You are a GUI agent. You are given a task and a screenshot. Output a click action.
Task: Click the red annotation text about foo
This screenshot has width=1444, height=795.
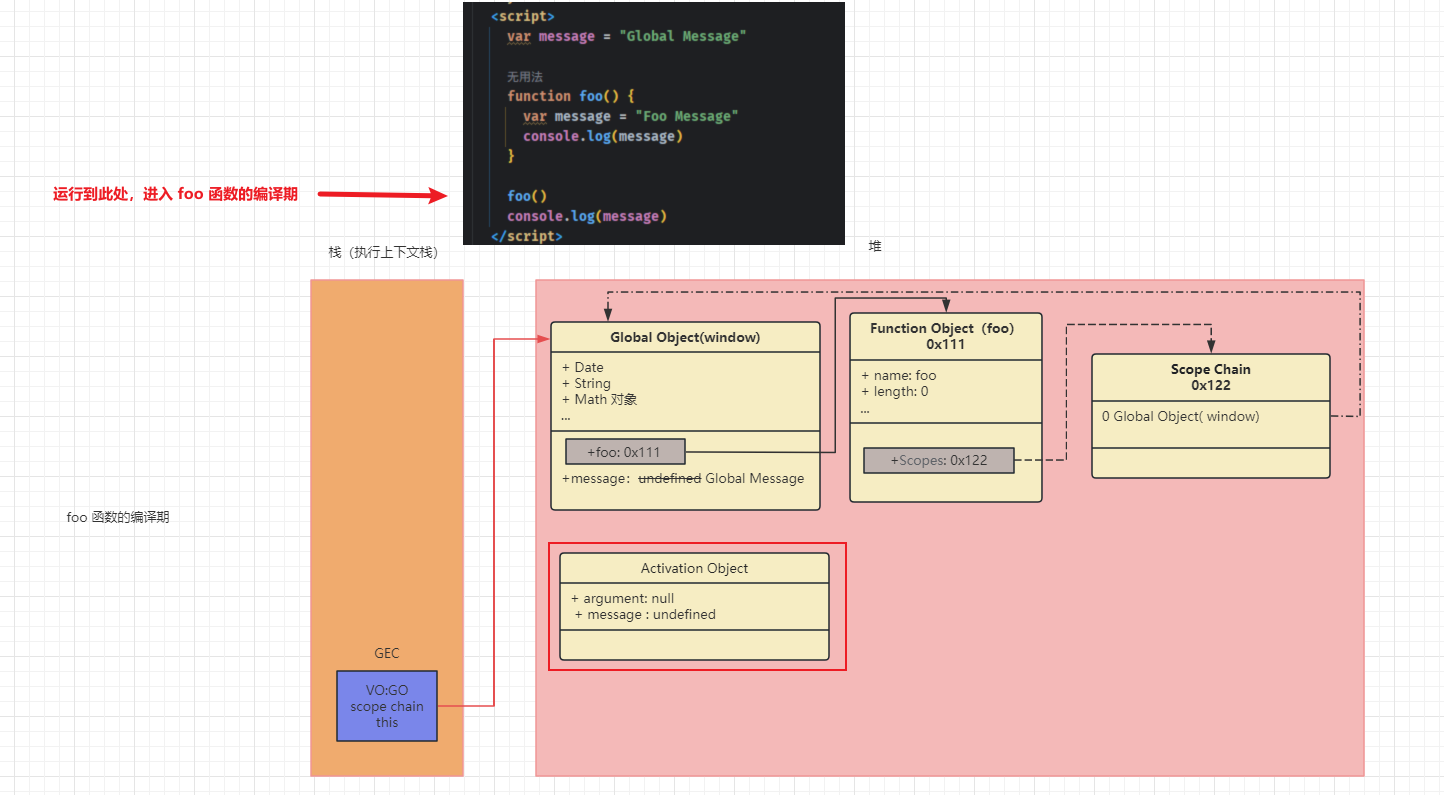(x=175, y=195)
